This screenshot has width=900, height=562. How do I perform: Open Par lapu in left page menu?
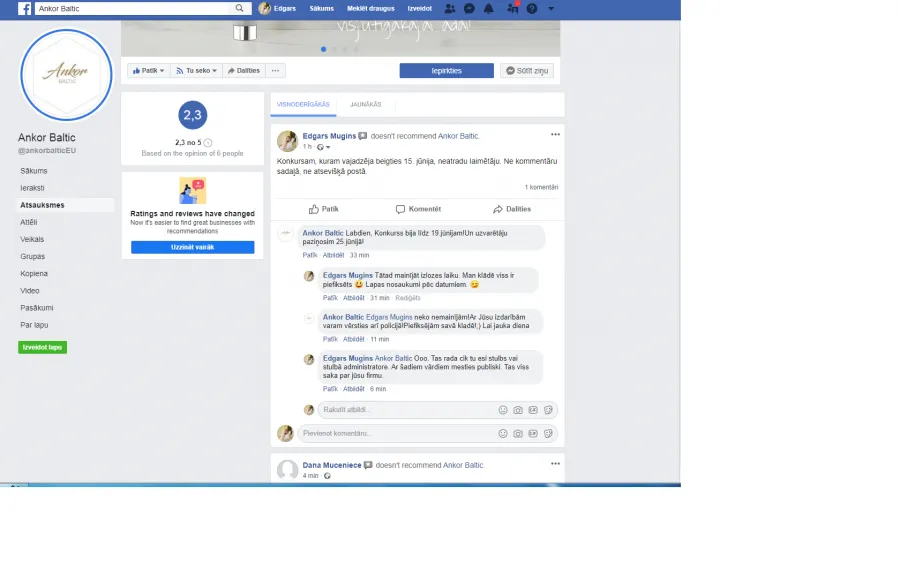point(34,325)
